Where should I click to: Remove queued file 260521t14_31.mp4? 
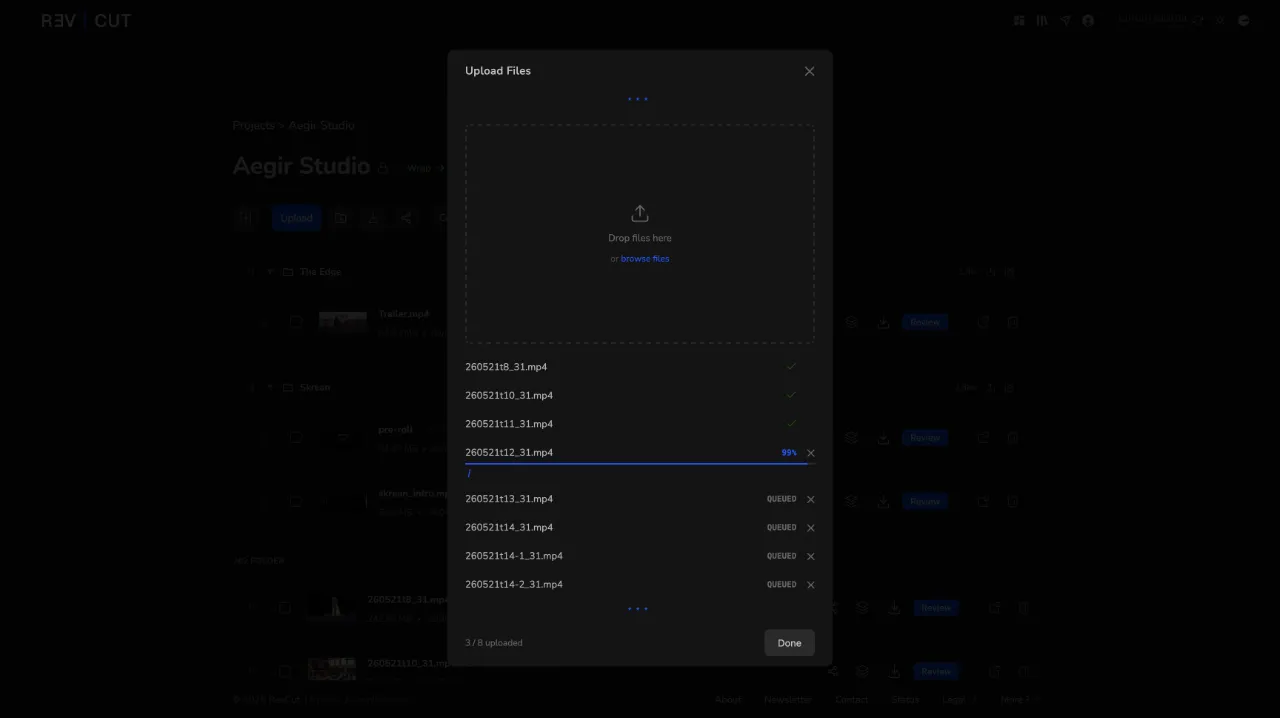810,528
